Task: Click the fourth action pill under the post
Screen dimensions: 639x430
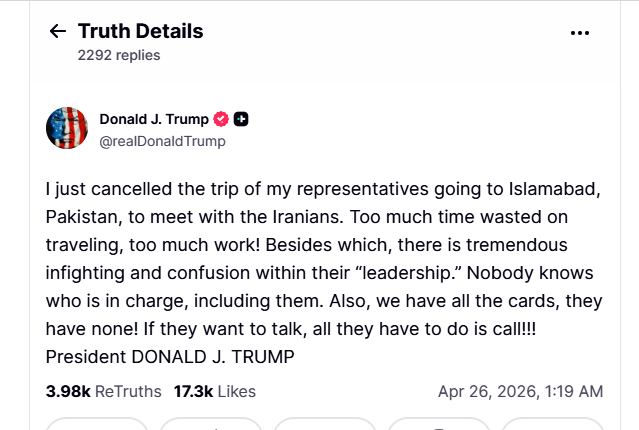Action: [438, 424]
